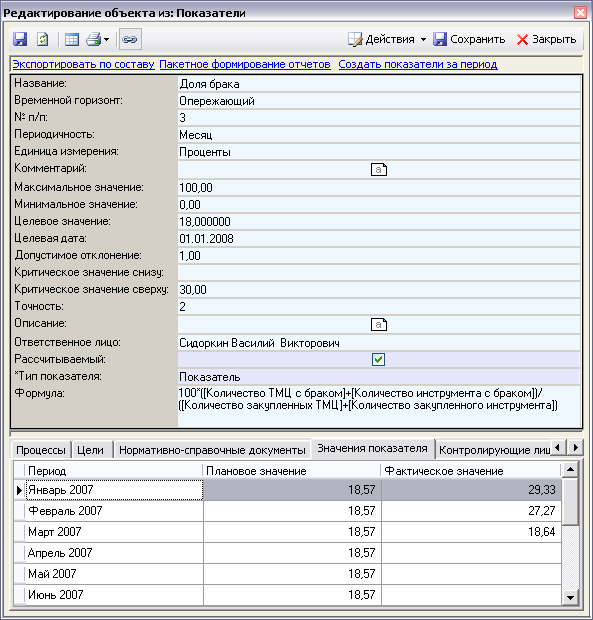Select the Значения показателя tab

point(373,448)
